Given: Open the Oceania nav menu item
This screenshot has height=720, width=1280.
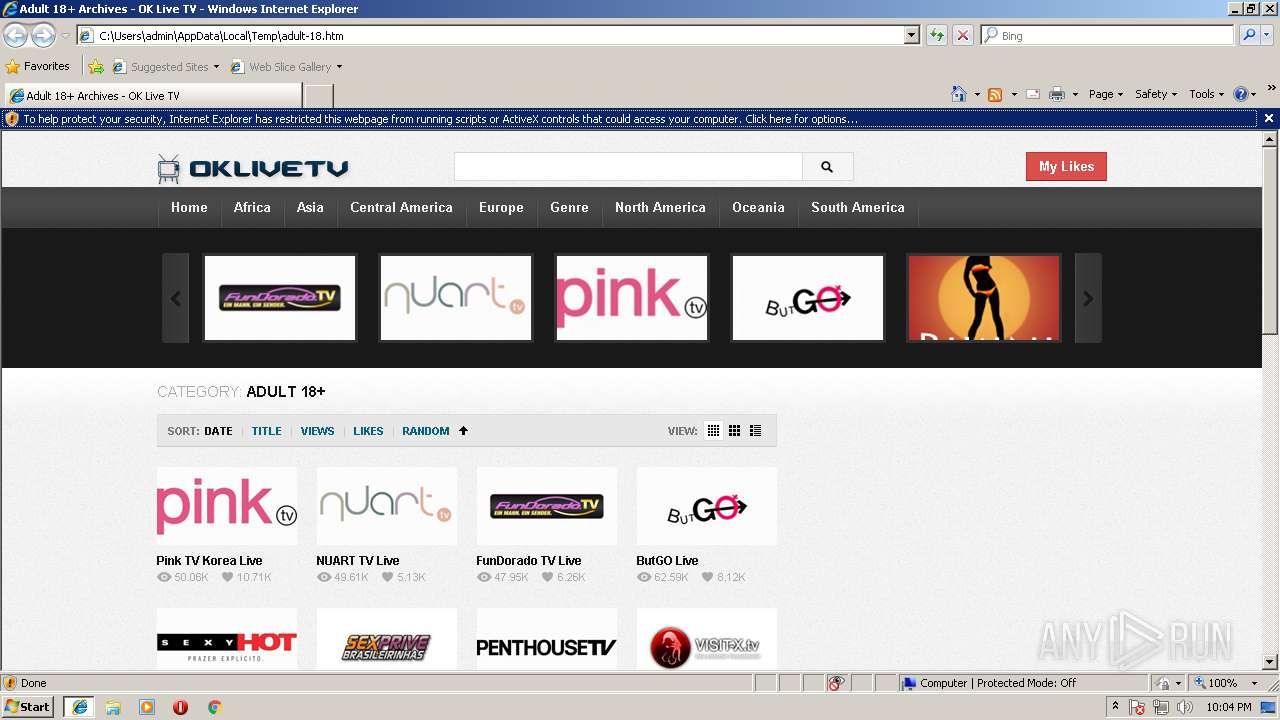Looking at the screenshot, I should 758,207.
